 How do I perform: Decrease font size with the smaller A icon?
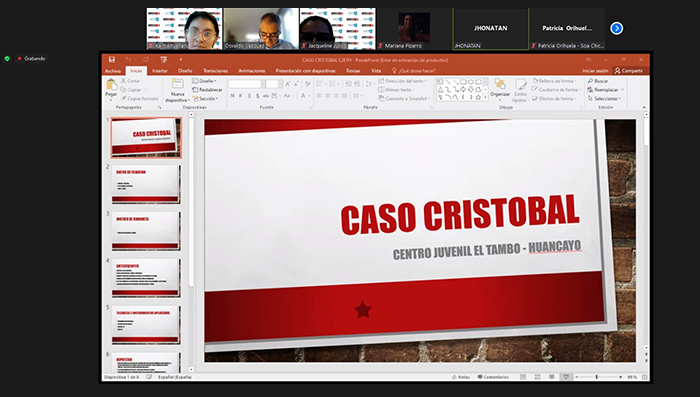tap(296, 84)
